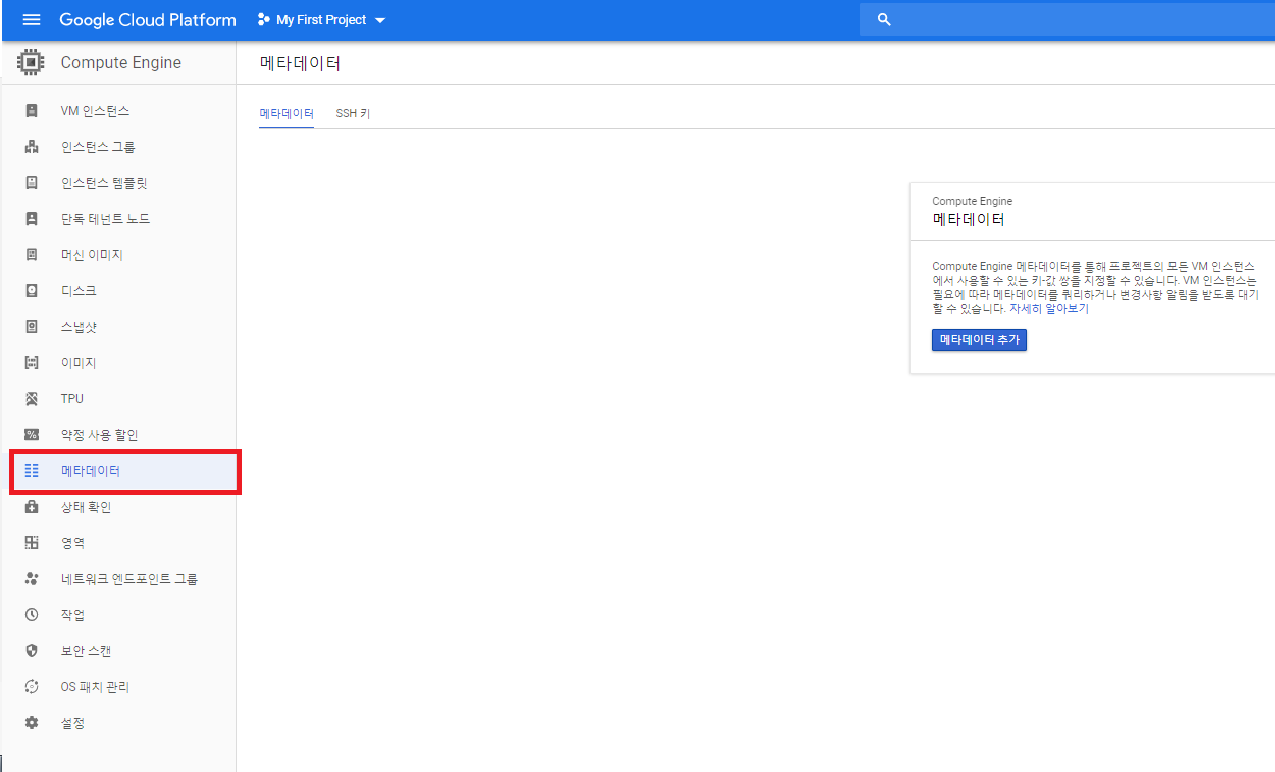Open 설정 in the sidebar
The height and width of the screenshot is (772, 1275).
[72, 723]
